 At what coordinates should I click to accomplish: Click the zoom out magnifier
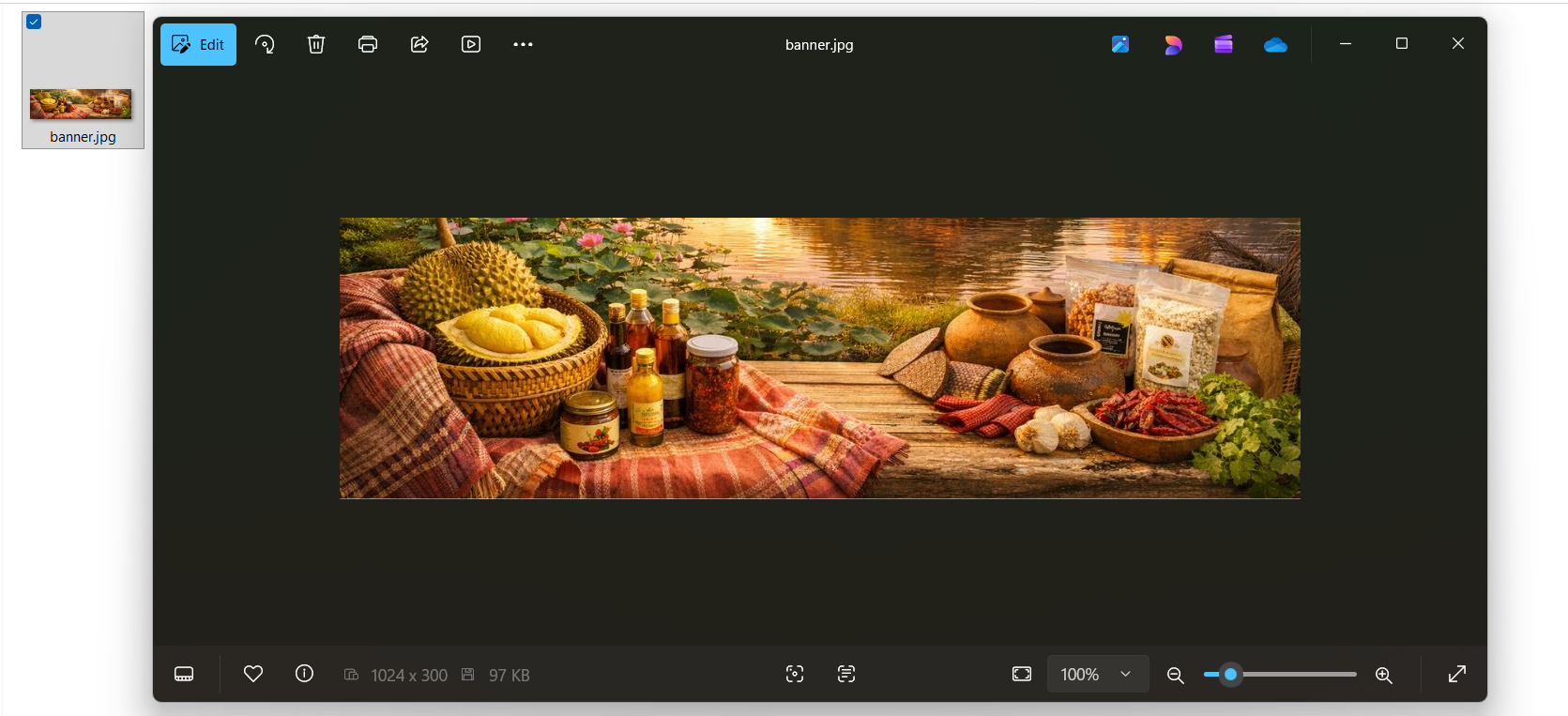click(1175, 675)
